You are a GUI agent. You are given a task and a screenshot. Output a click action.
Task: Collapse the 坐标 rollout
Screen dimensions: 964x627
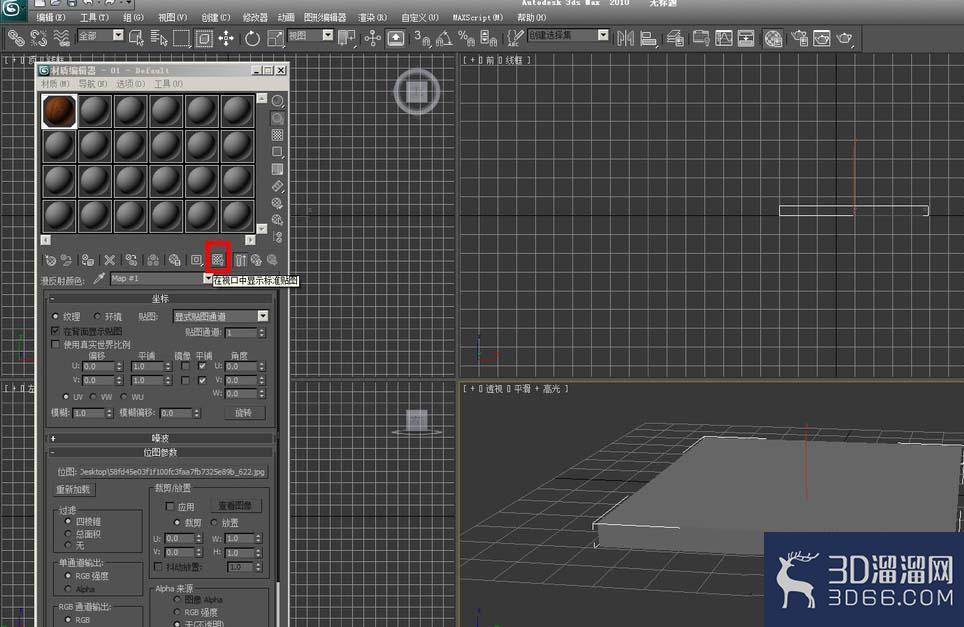[x=160, y=299]
